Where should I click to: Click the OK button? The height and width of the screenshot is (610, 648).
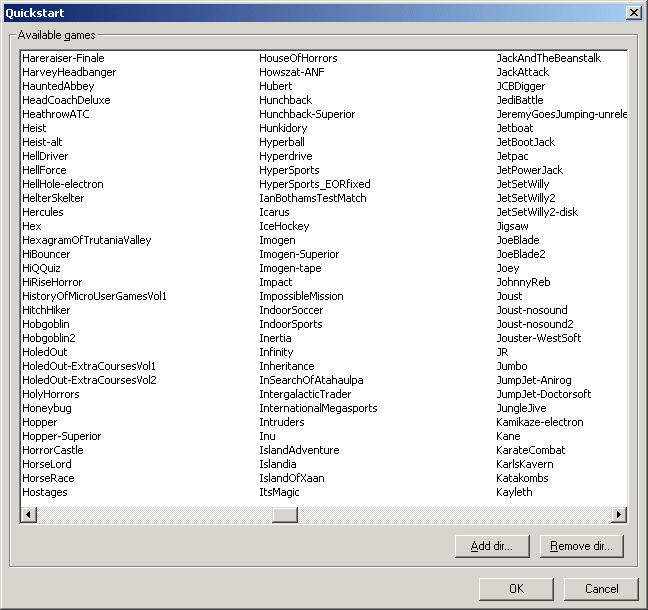pyautogui.click(x=516, y=589)
